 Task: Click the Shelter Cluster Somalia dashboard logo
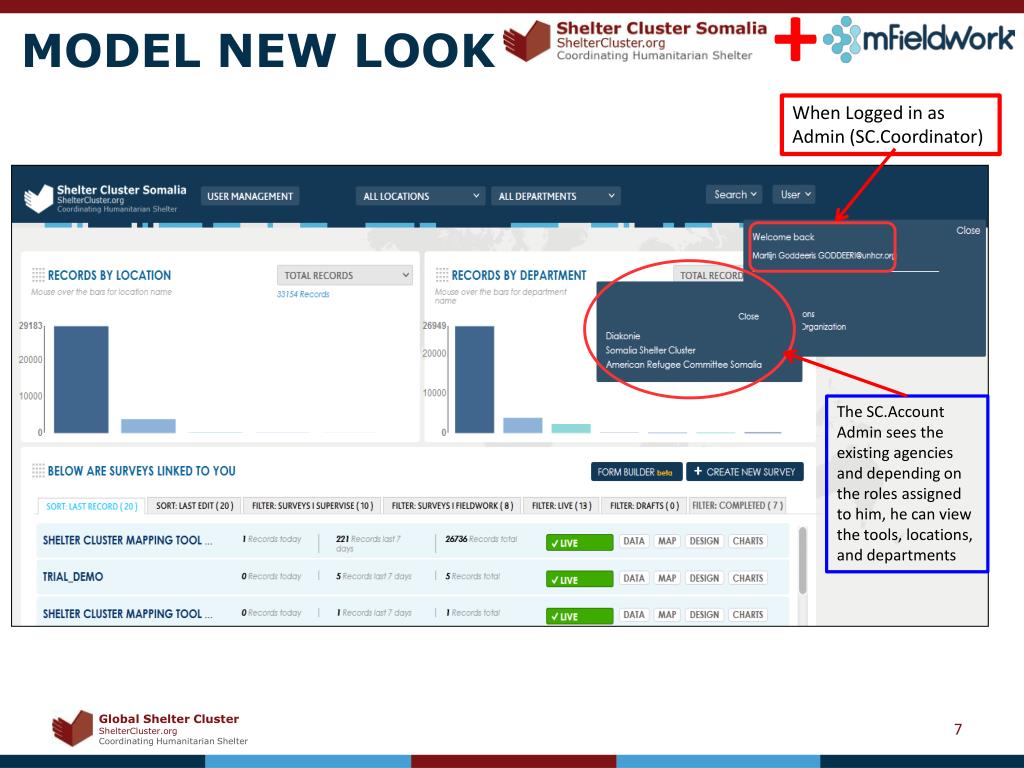click(105, 198)
